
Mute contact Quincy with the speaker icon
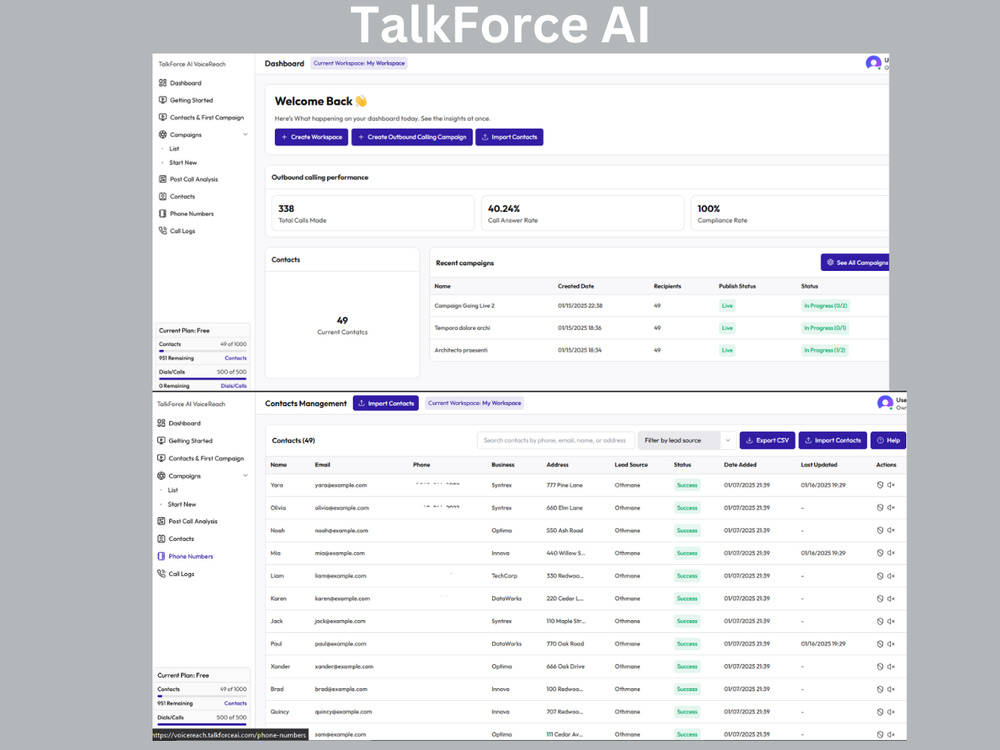891,712
